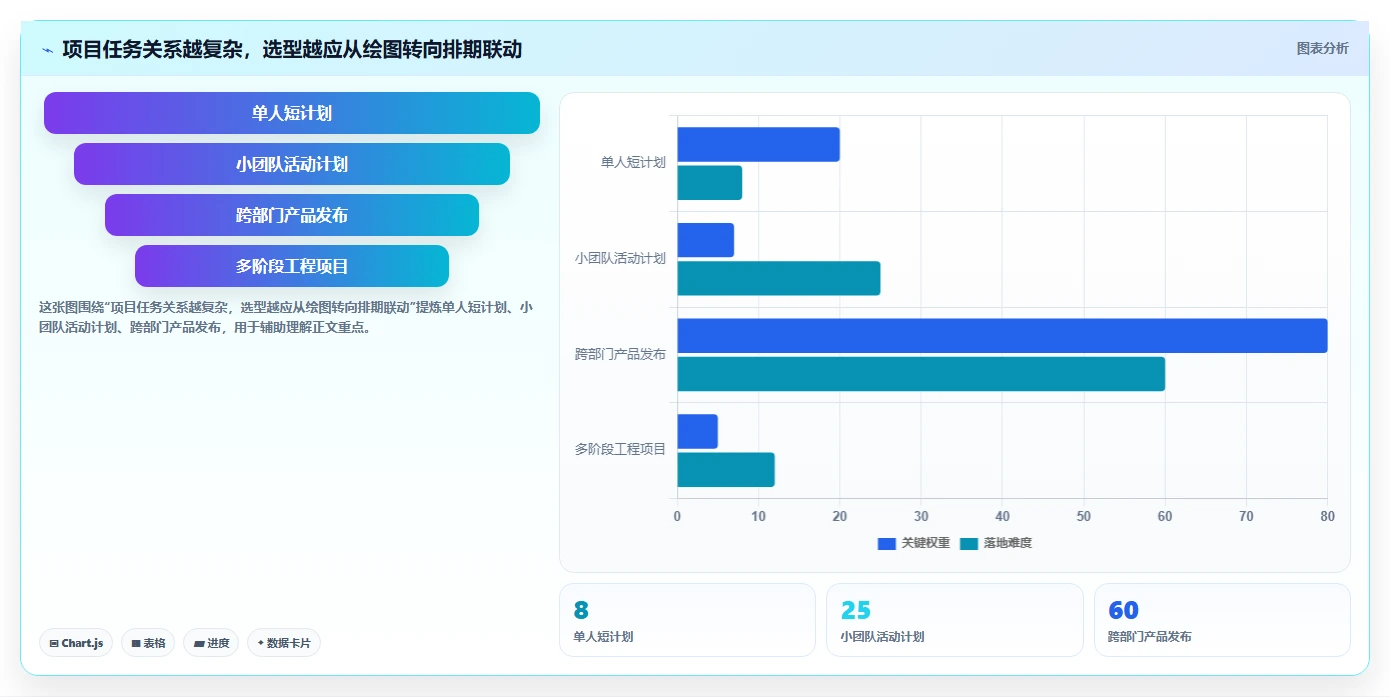This screenshot has width=1390, height=697.
Task: Click the lightning icon beside the title
Action: coord(48,50)
